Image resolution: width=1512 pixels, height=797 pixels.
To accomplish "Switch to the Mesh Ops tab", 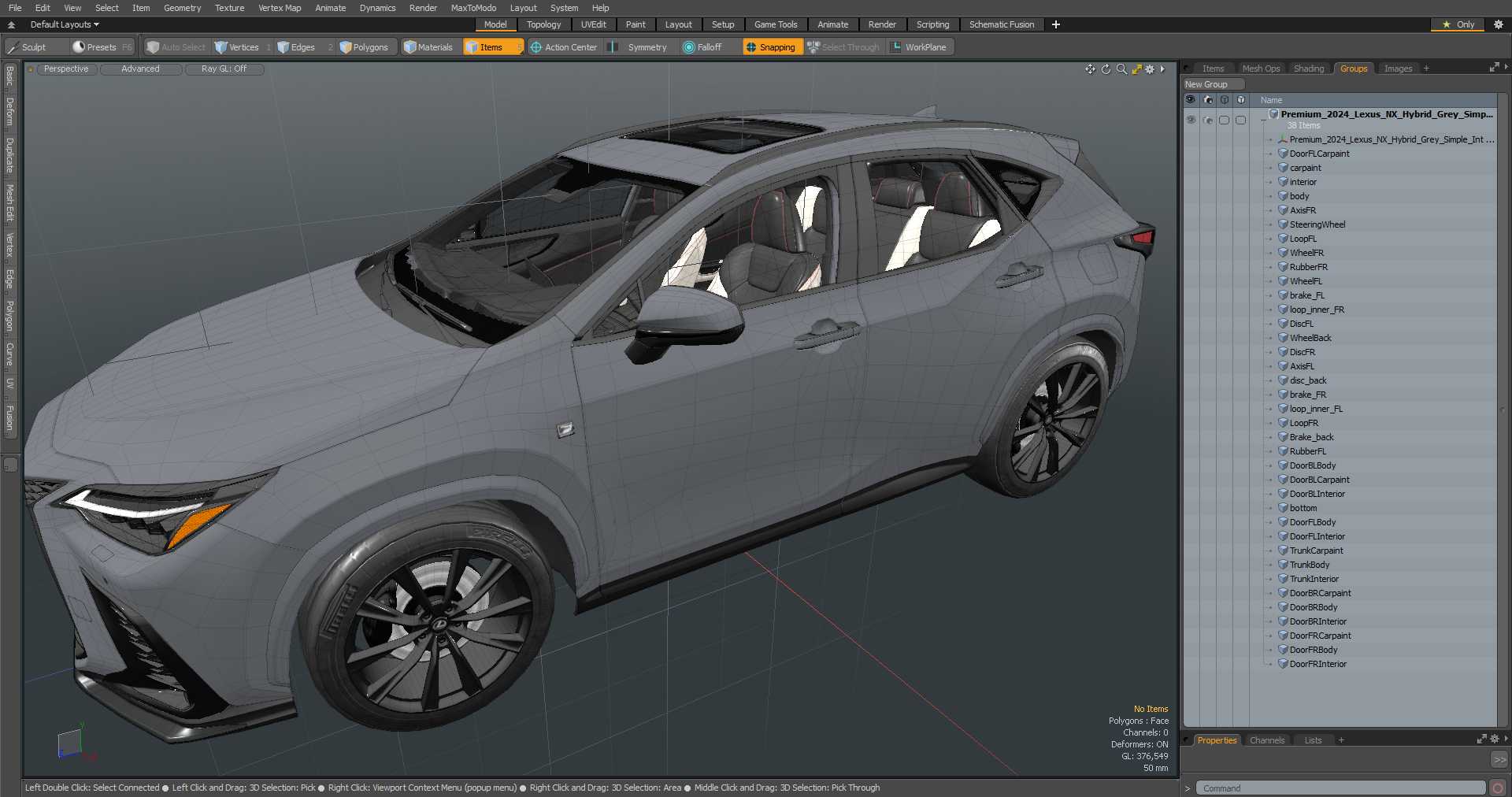I will (x=1261, y=69).
